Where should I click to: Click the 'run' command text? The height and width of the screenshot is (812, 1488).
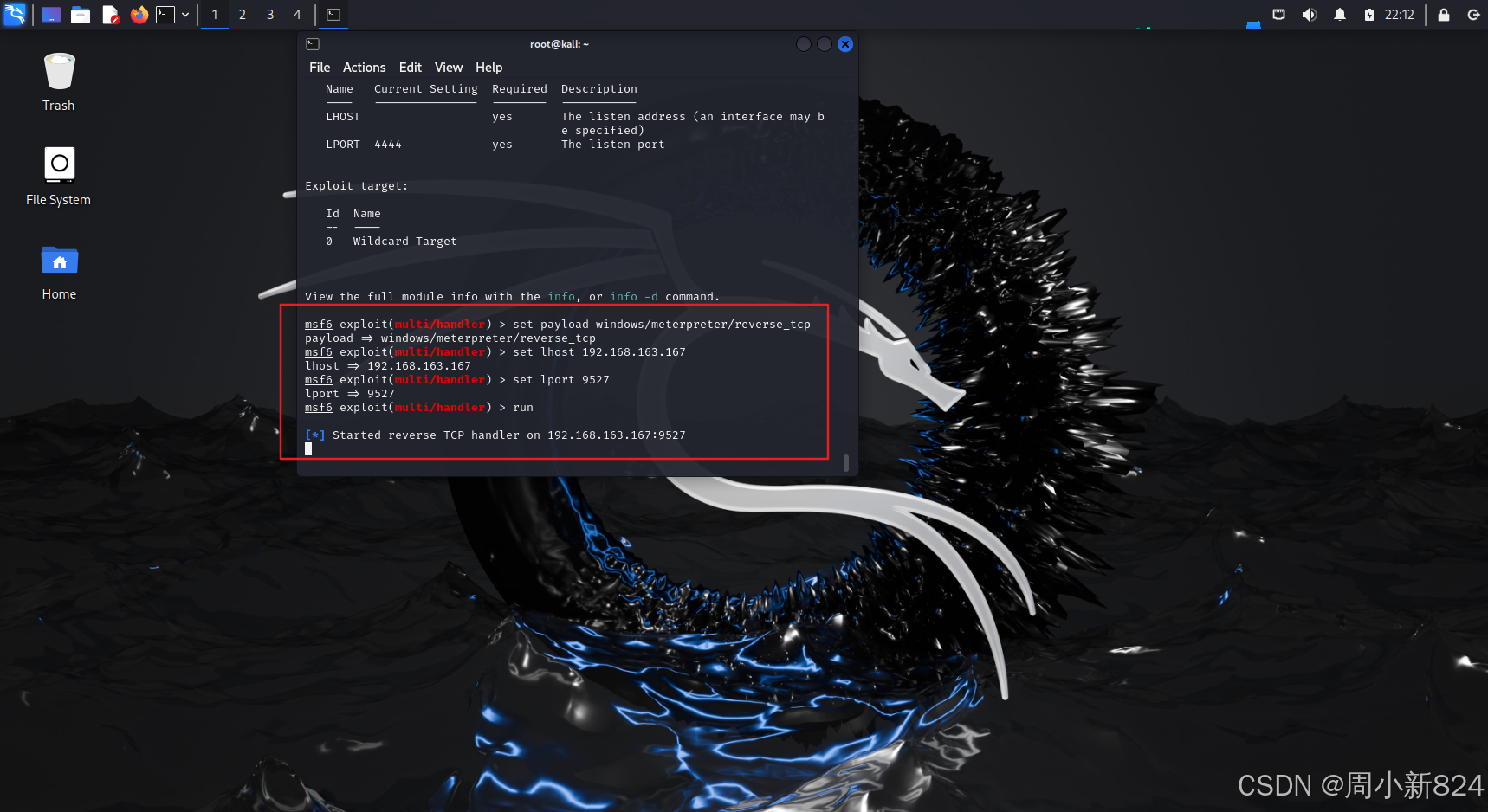tap(523, 408)
